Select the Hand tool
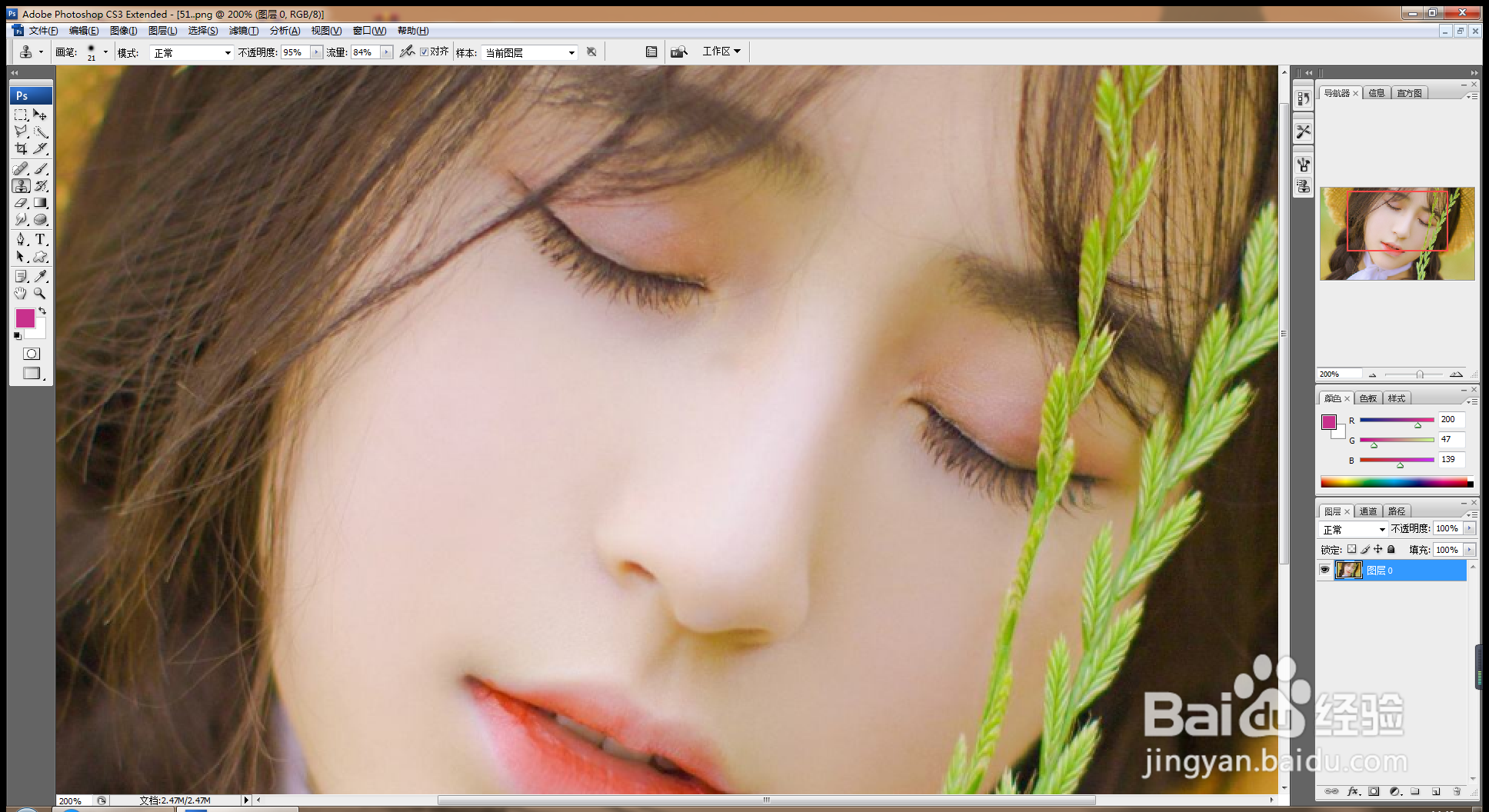 (x=21, y=293)
